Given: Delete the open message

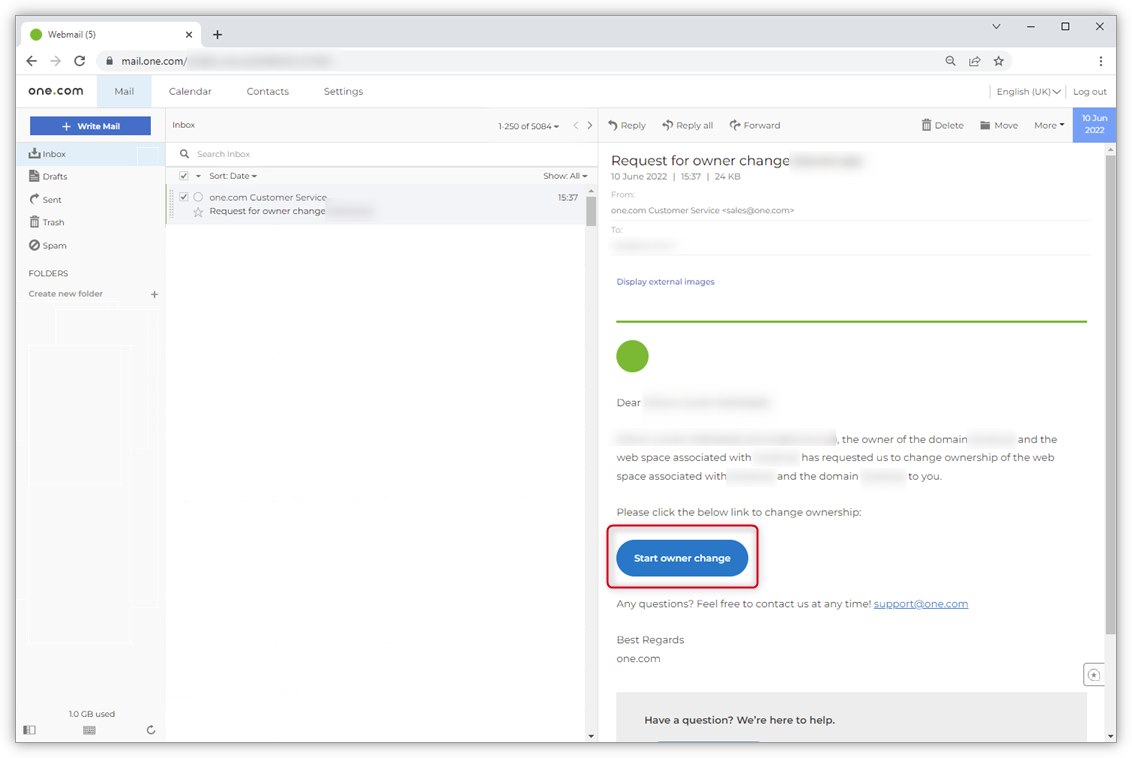Looking at the screenshot, I should [942, 125].
